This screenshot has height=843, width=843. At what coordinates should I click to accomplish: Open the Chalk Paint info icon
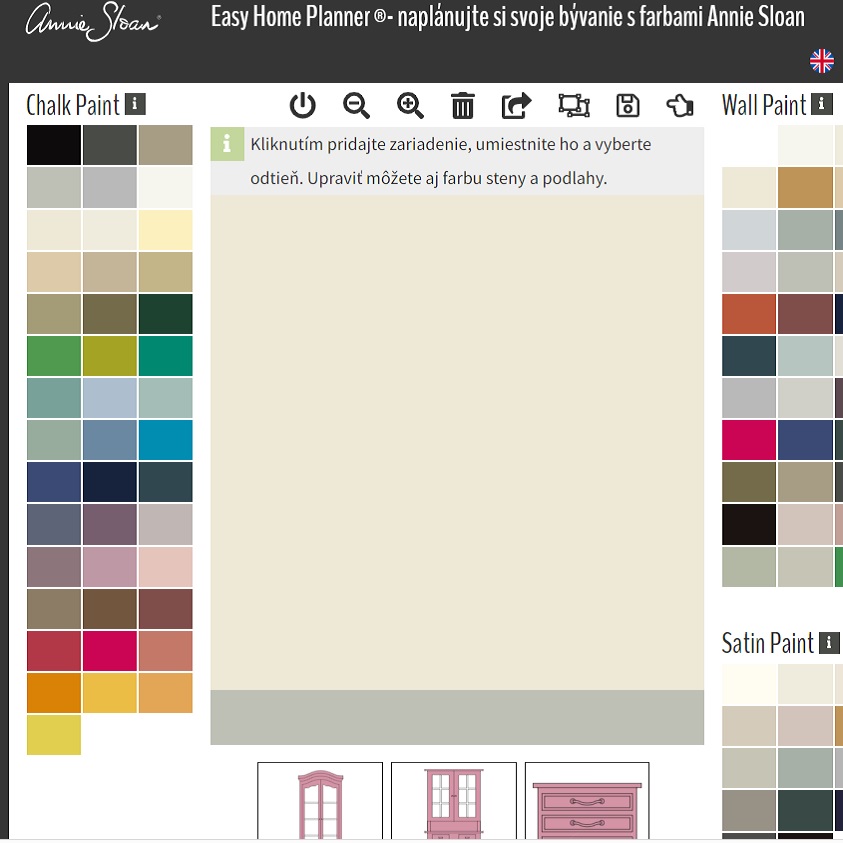point(135,104)
